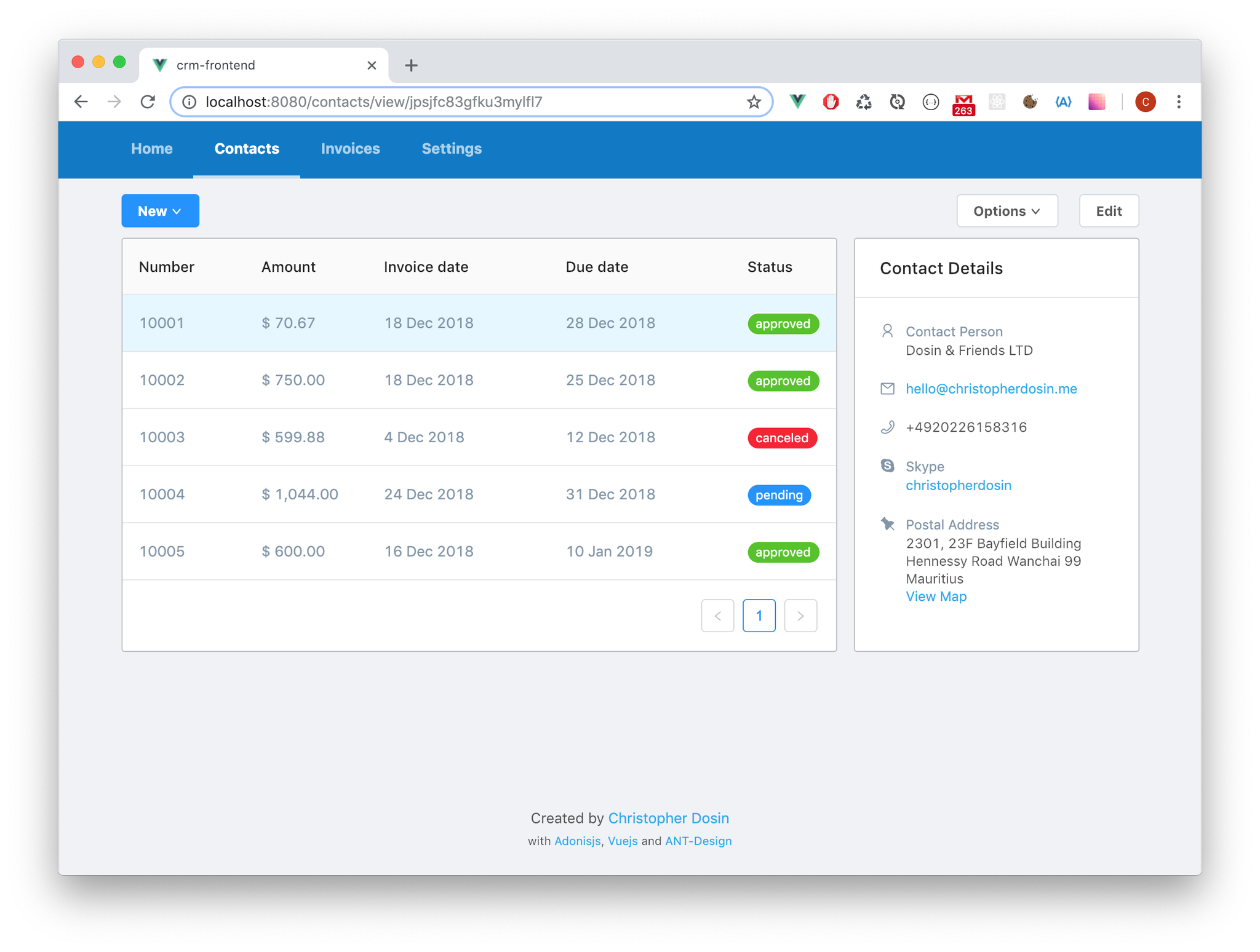Click the bookmark star icon in address bar
The image size is (1260, 952).
point(754,102)
